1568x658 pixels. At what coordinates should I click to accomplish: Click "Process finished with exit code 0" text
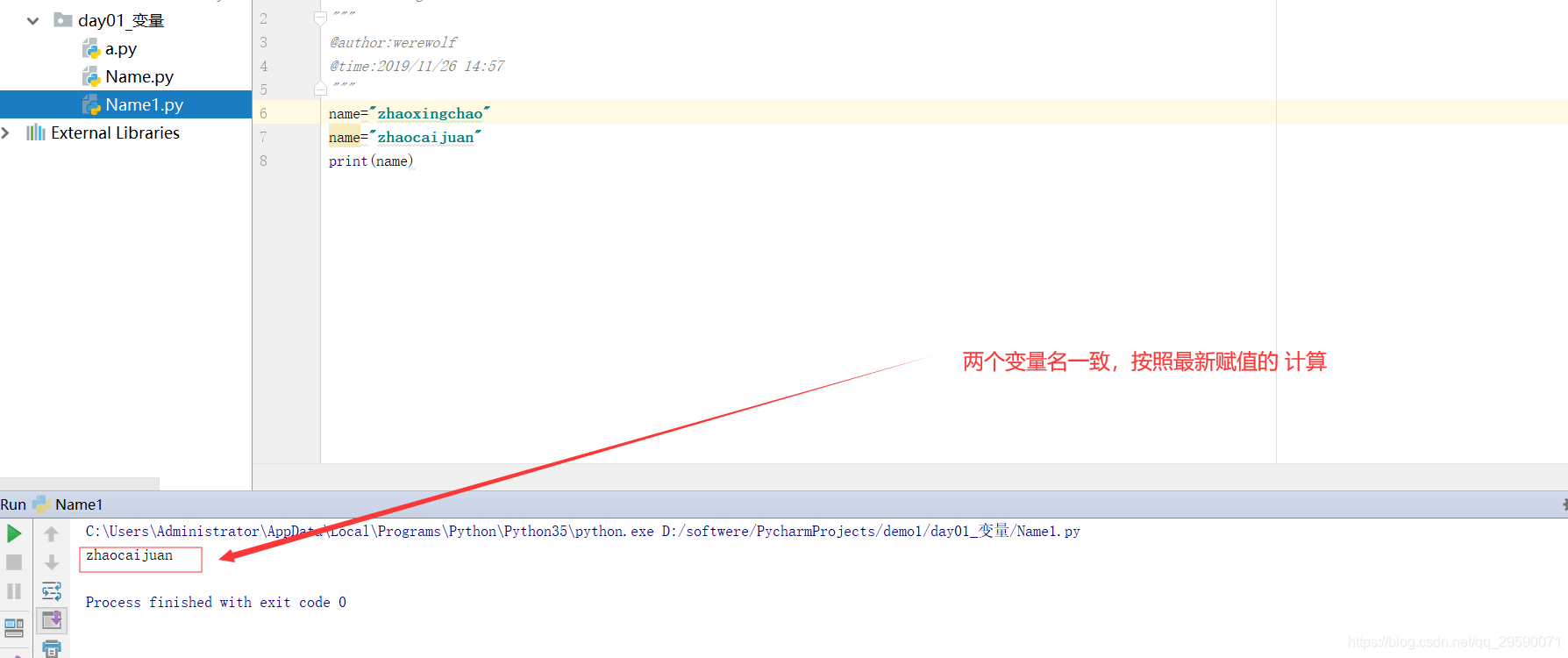tap(216, 602)
